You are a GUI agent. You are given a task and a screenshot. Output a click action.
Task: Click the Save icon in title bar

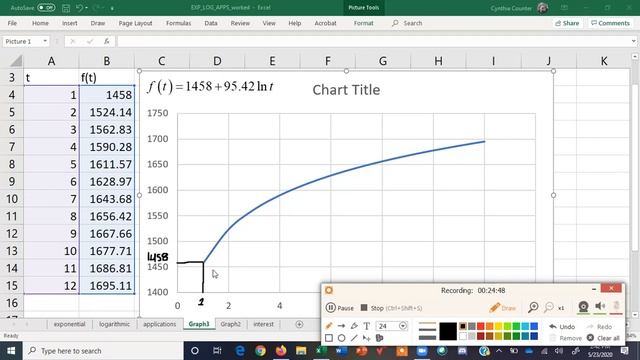click(x=66, y=8)
